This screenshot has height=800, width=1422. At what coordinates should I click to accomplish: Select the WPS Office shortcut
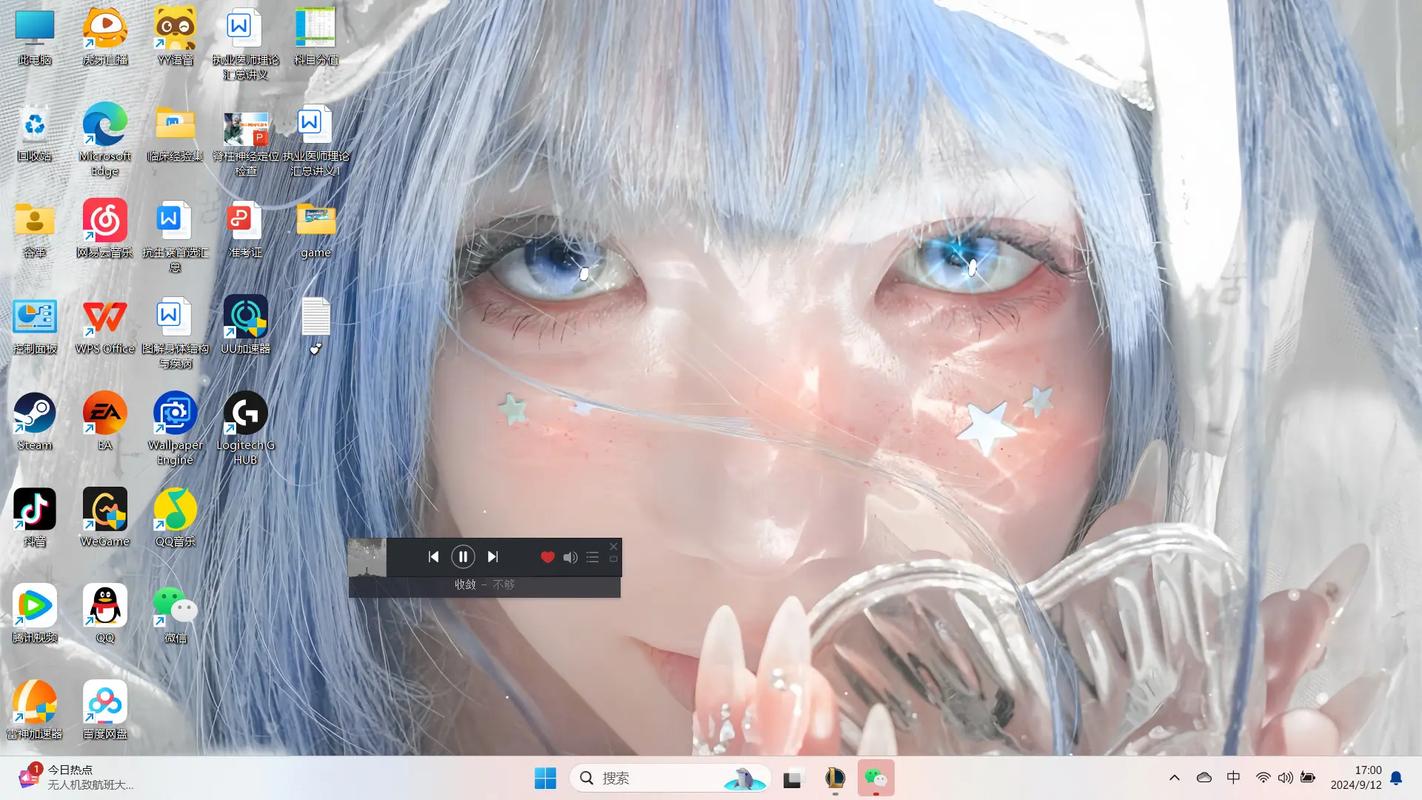pos(105,325)
